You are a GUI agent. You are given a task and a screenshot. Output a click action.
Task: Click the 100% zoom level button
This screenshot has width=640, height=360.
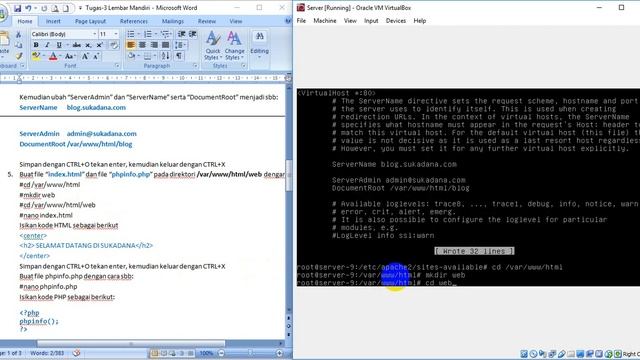pos(206,353)
